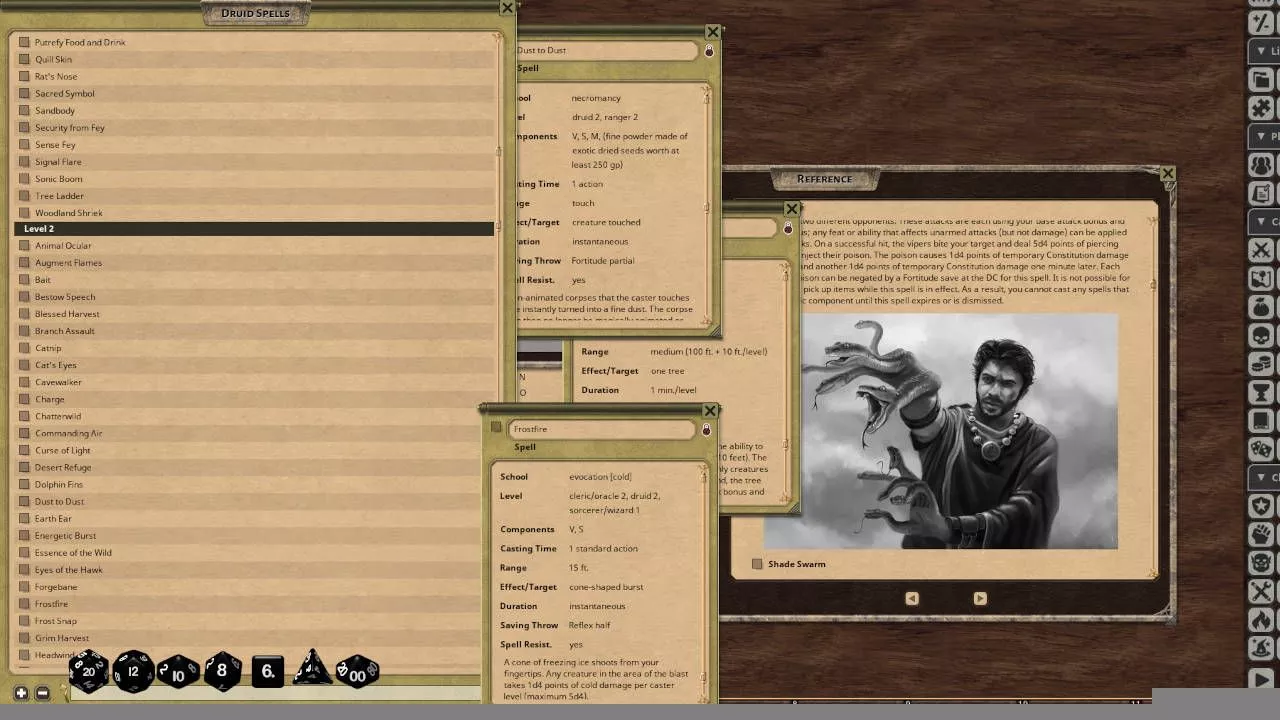Image resolution: width=1280 pixels, height=720 pixels.
Task: Toggle the lock on the middle spell window
Action: (x=787, y=228)
